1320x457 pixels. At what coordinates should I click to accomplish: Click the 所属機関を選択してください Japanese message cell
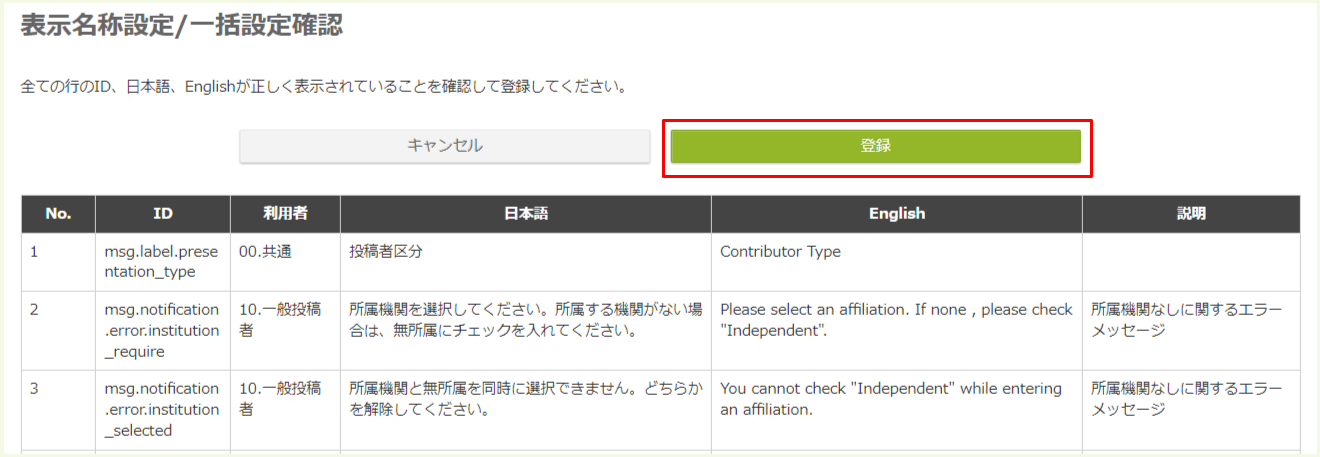[x=523, y=320]
